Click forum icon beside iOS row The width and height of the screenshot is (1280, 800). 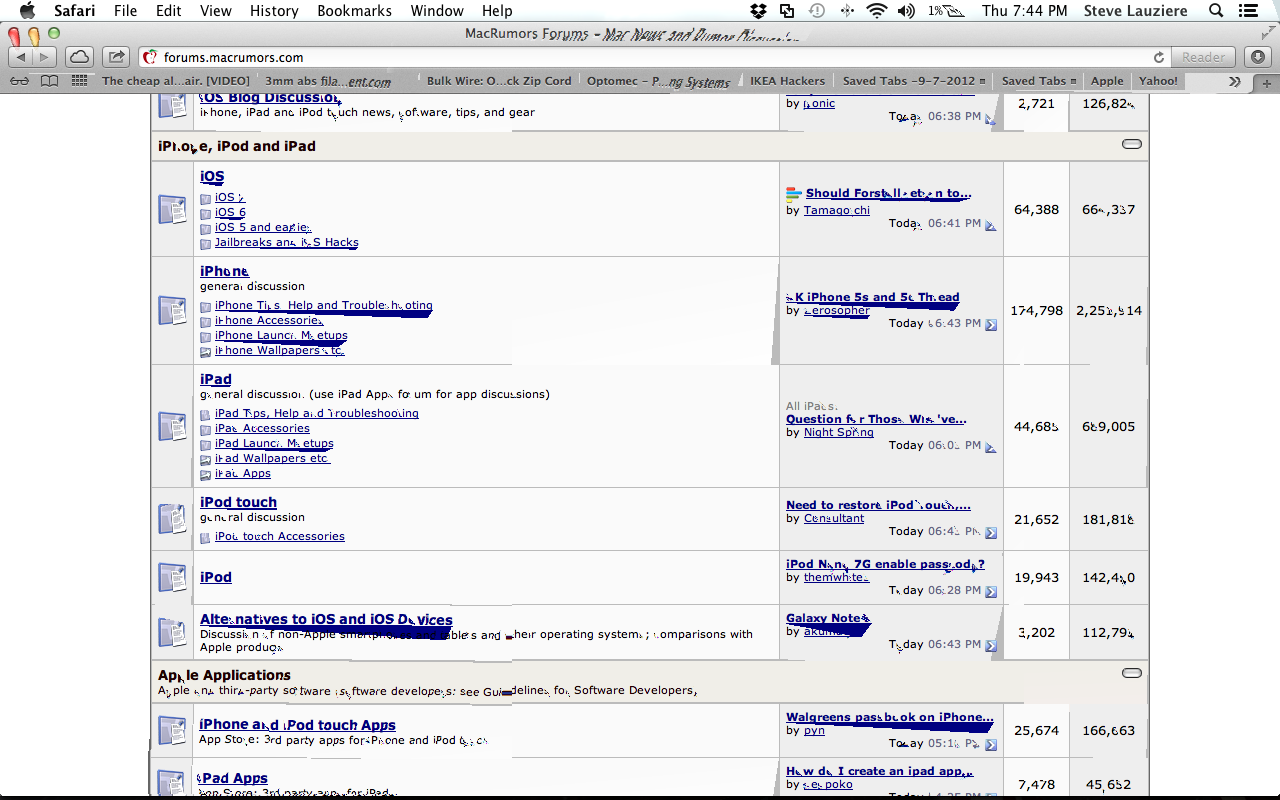coord(172,210)
